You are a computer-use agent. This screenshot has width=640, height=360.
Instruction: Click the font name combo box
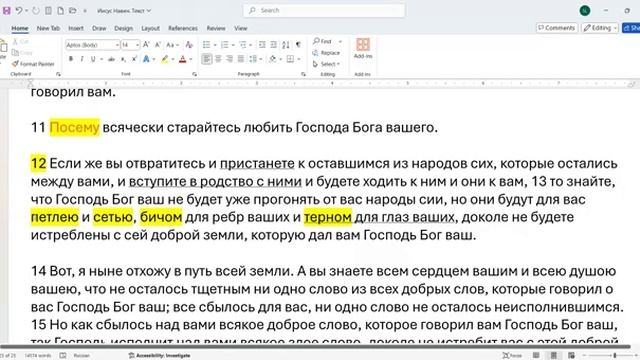[x=93, y=45]
